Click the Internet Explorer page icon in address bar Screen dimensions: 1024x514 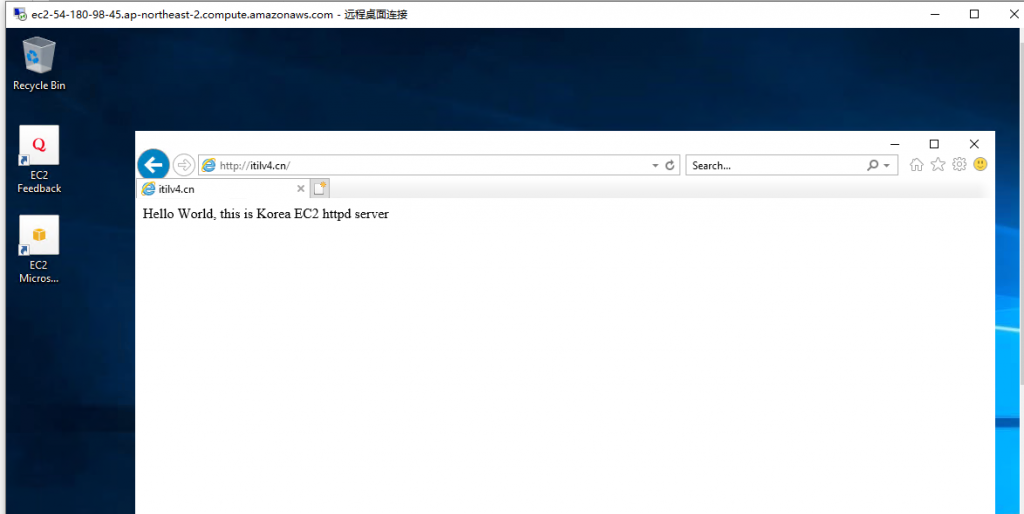[208, 165]
